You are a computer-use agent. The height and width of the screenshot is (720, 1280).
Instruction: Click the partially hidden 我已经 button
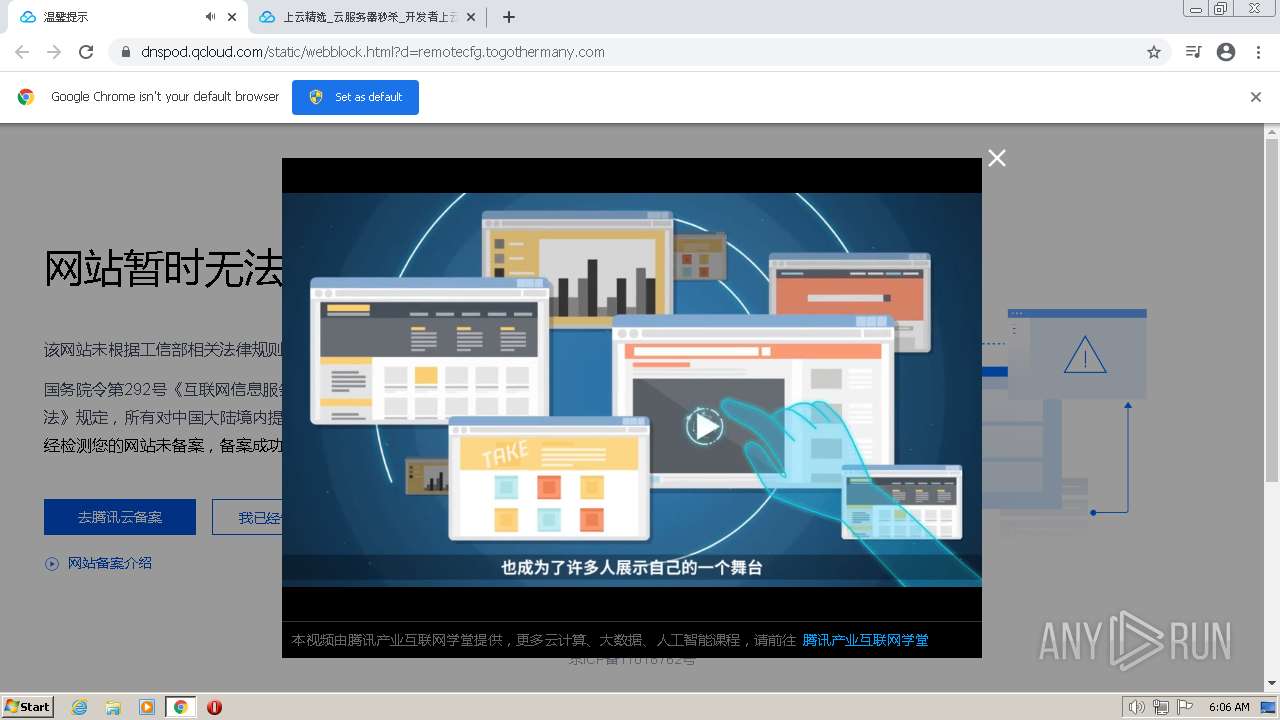[247, 517]
